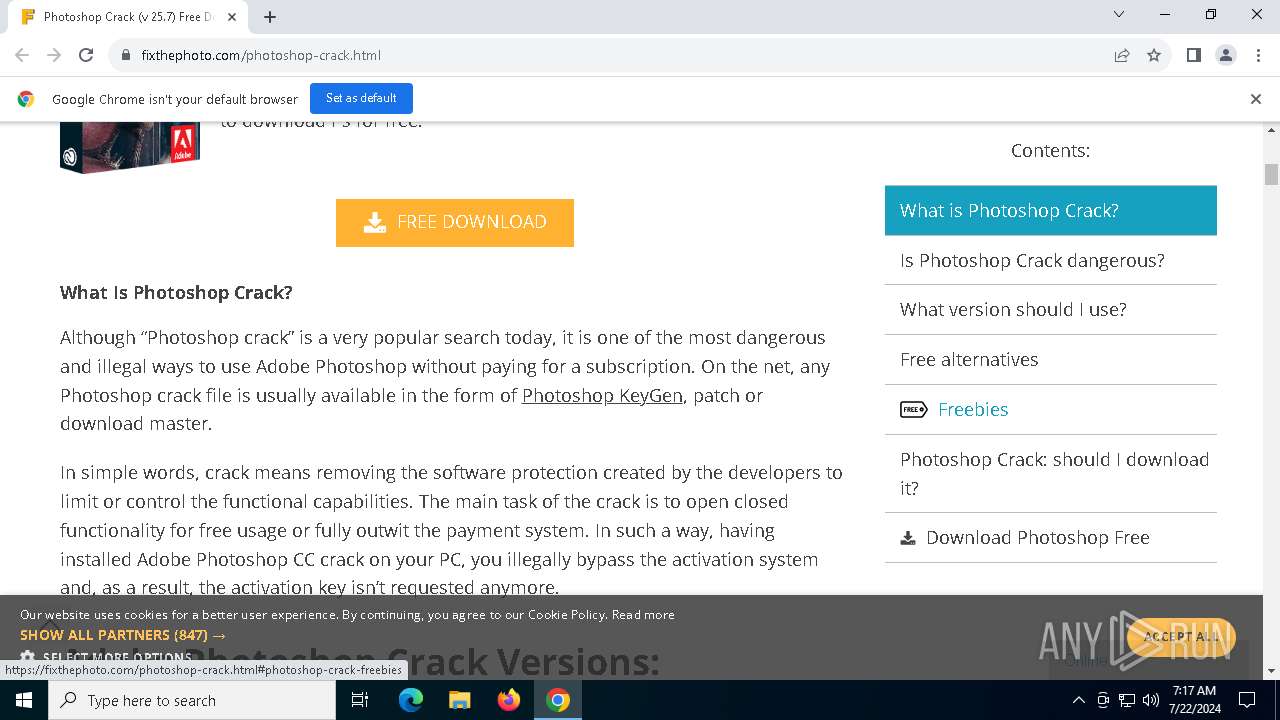Select What is Photoshop Crack? contents item
The image size is (1280, 720).
click(x=1050, y=210)
